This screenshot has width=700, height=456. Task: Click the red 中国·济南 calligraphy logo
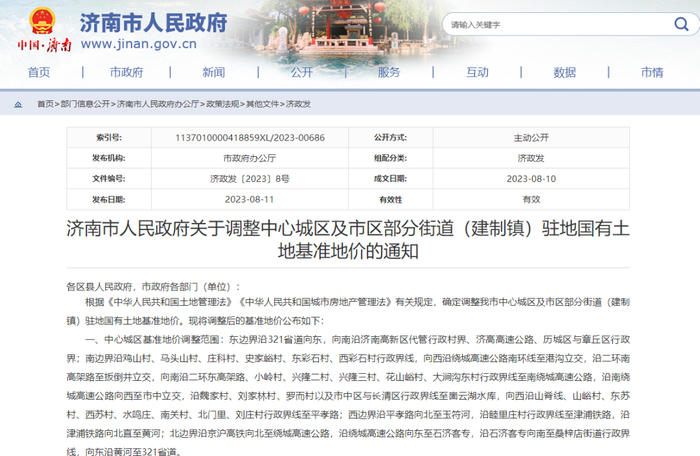point(44,45)
